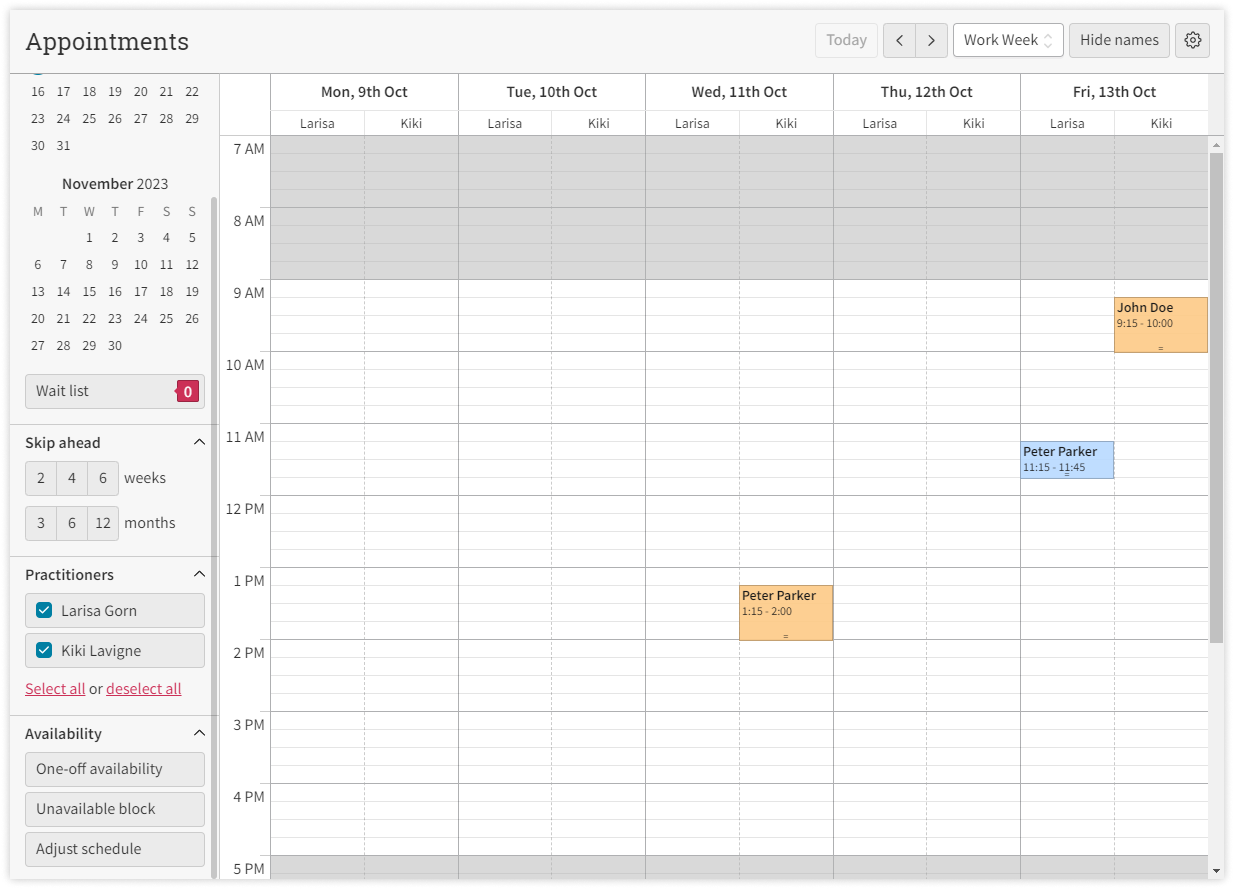Skip ahead 6 weeks
Viewport: 1234px width, 889px height.
pyautogui.click(x=103, y=478)
